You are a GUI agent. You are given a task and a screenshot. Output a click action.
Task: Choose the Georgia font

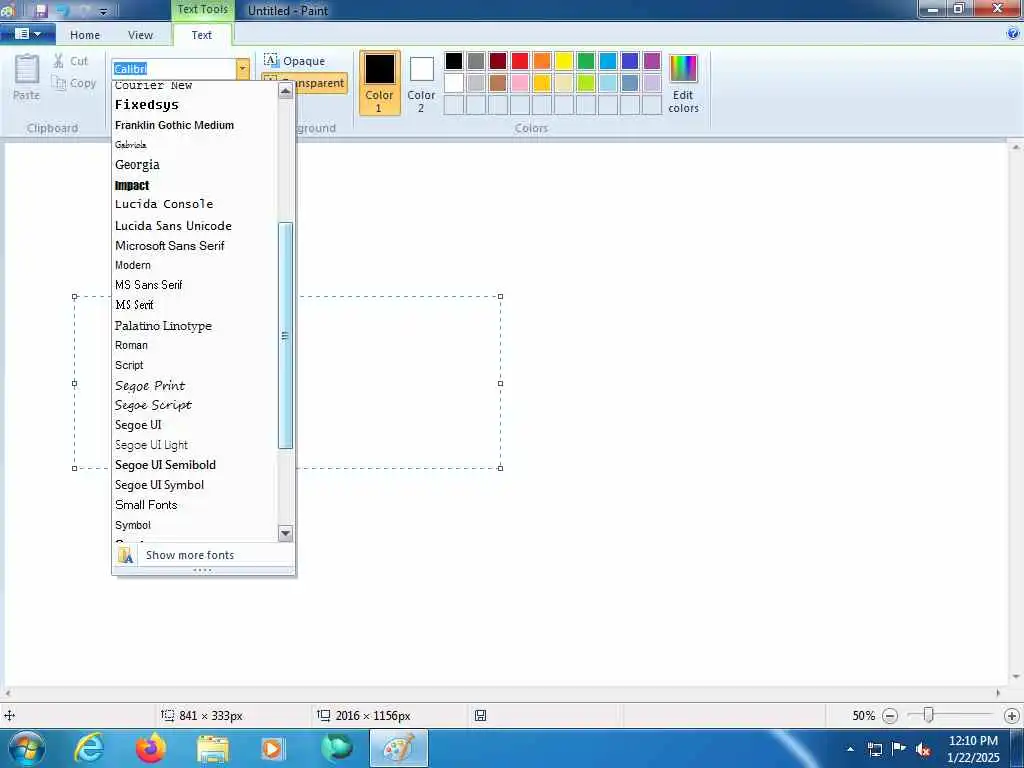pyautogui.click(x=195, y=165)
